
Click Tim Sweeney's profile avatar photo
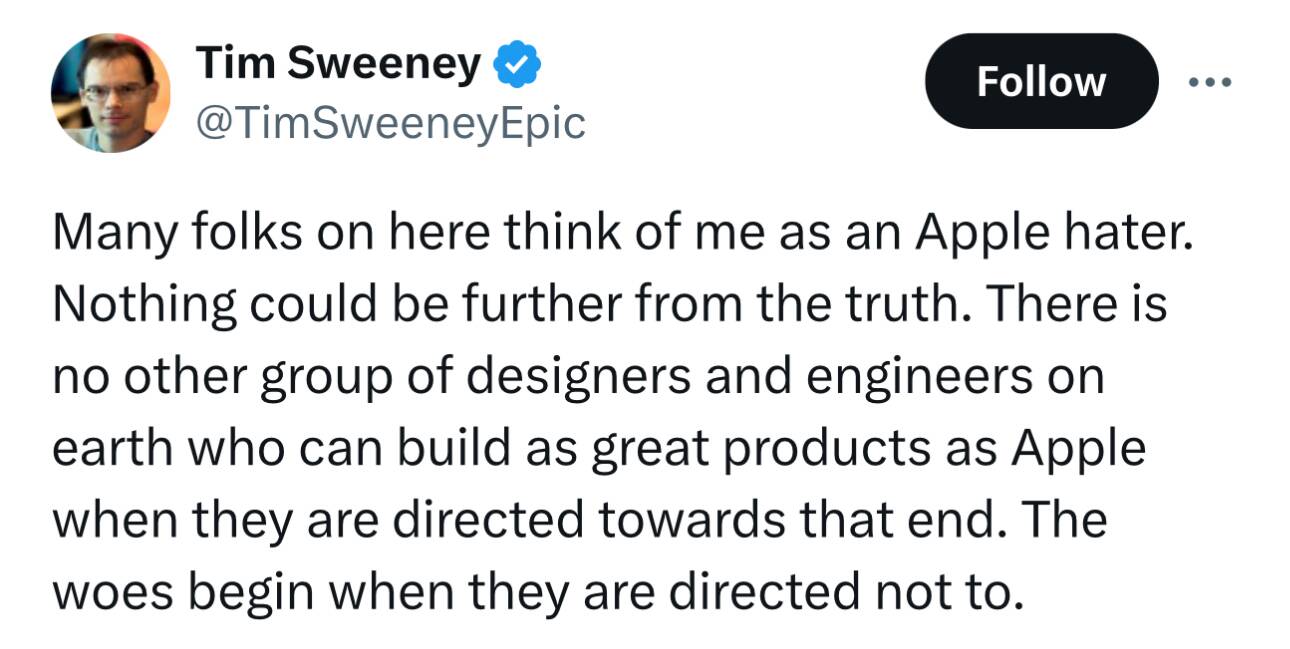pyautogui.click(x=110, y=93)
